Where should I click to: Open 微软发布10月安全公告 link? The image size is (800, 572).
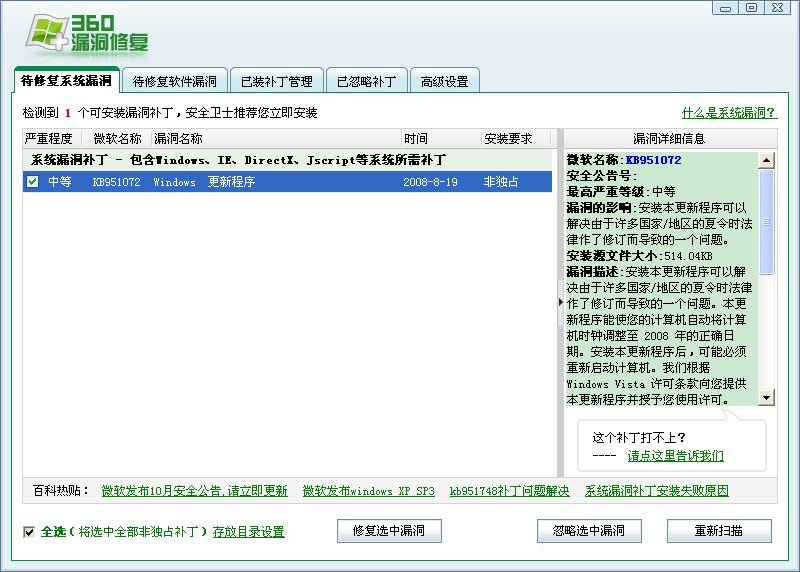click(x=194, y=491)
